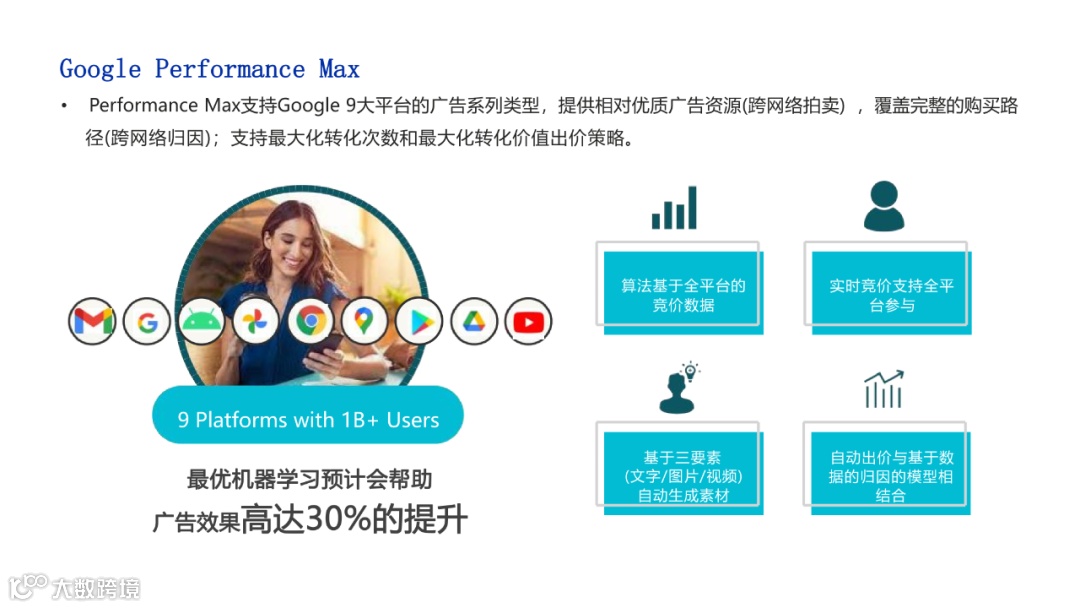Click the Google Drive icon
Image resolution: width=1080 pixels, height=608 pixels.
(x=474, y=322)
